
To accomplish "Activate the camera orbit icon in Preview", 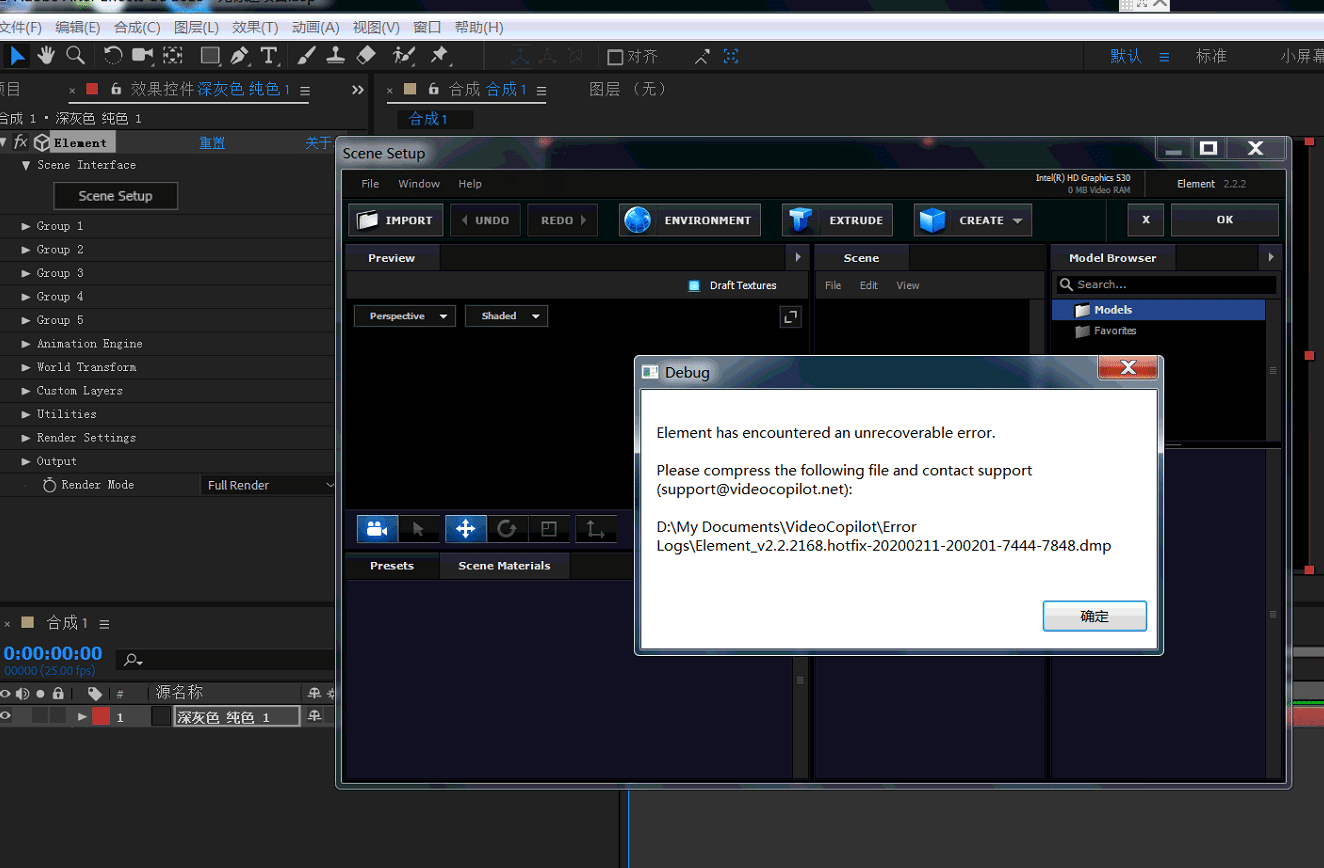I will [377, 528].
